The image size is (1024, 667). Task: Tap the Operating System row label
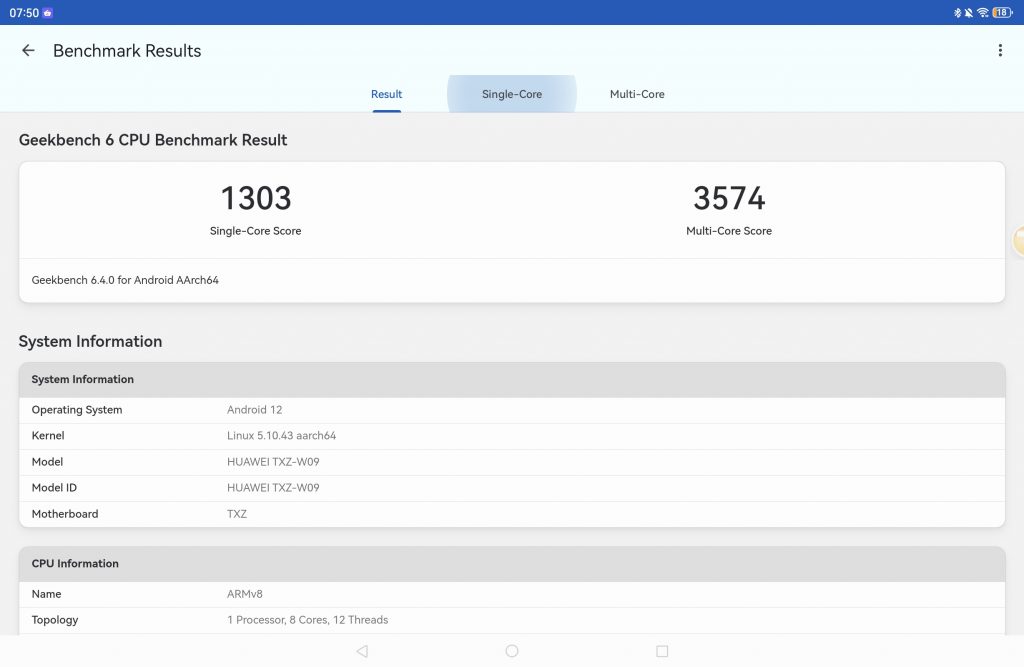coord(76,410)
